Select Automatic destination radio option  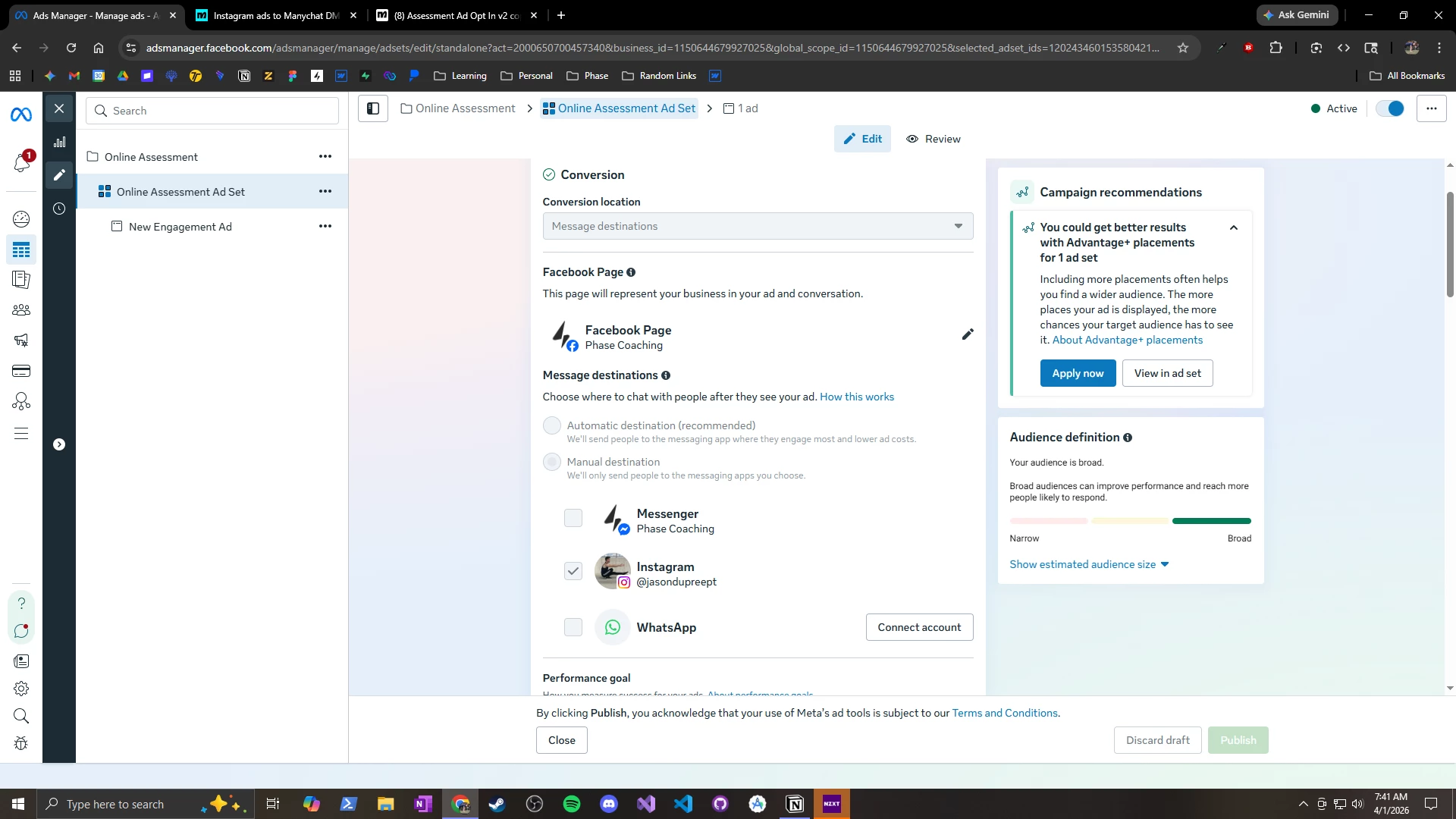coord(552,425)
